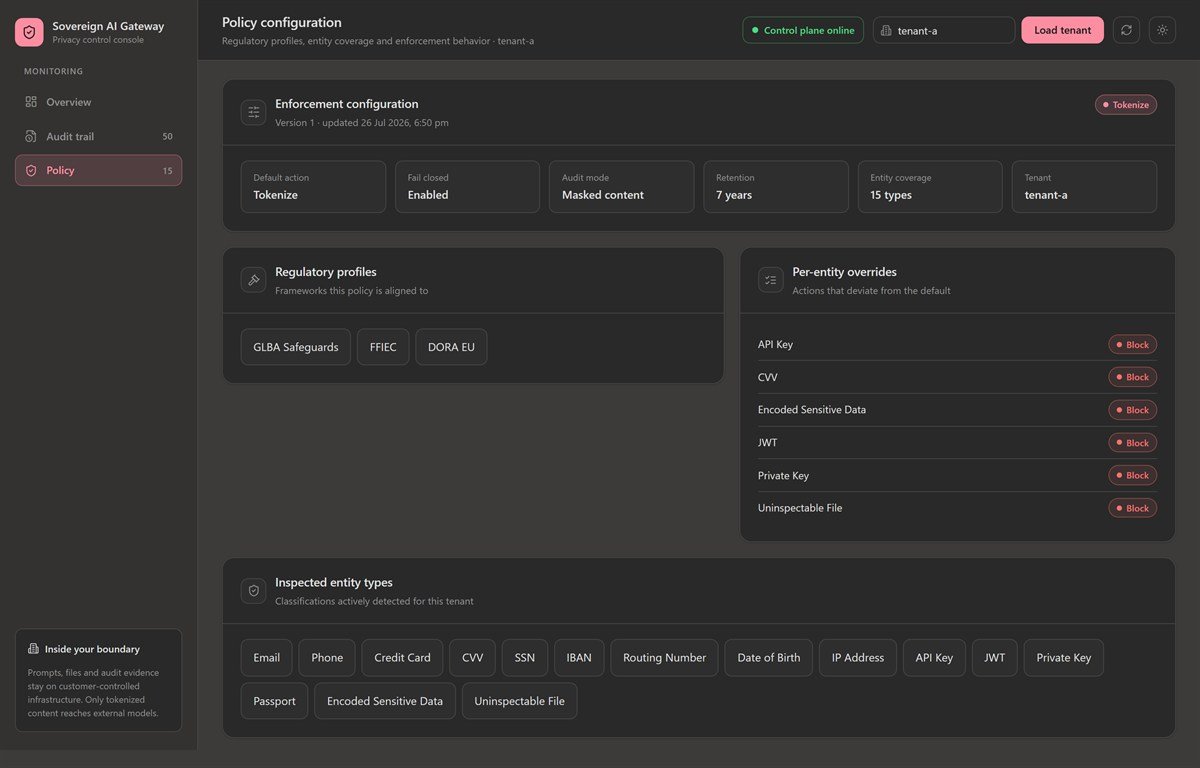Click the Control plane online status badge
Image resolution: width=1200 pixels, height=768 pixels.
803,30
